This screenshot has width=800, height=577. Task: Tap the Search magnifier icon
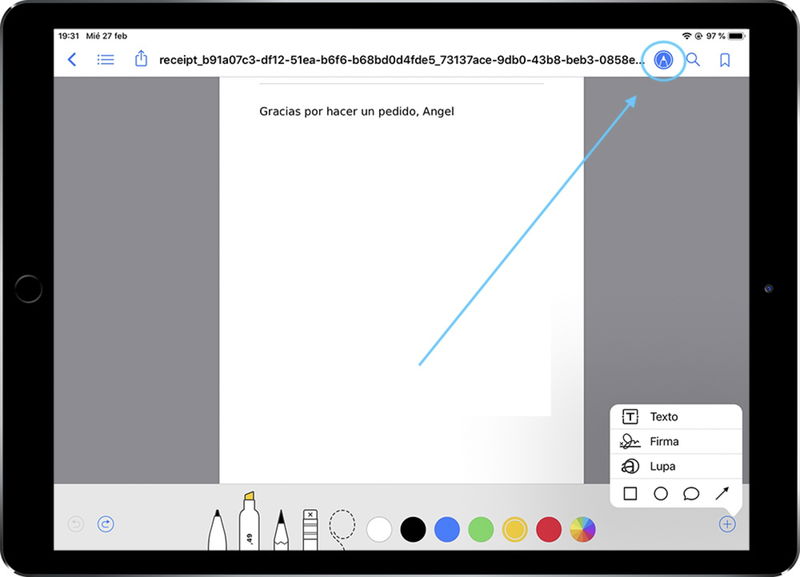click(692, 59)
